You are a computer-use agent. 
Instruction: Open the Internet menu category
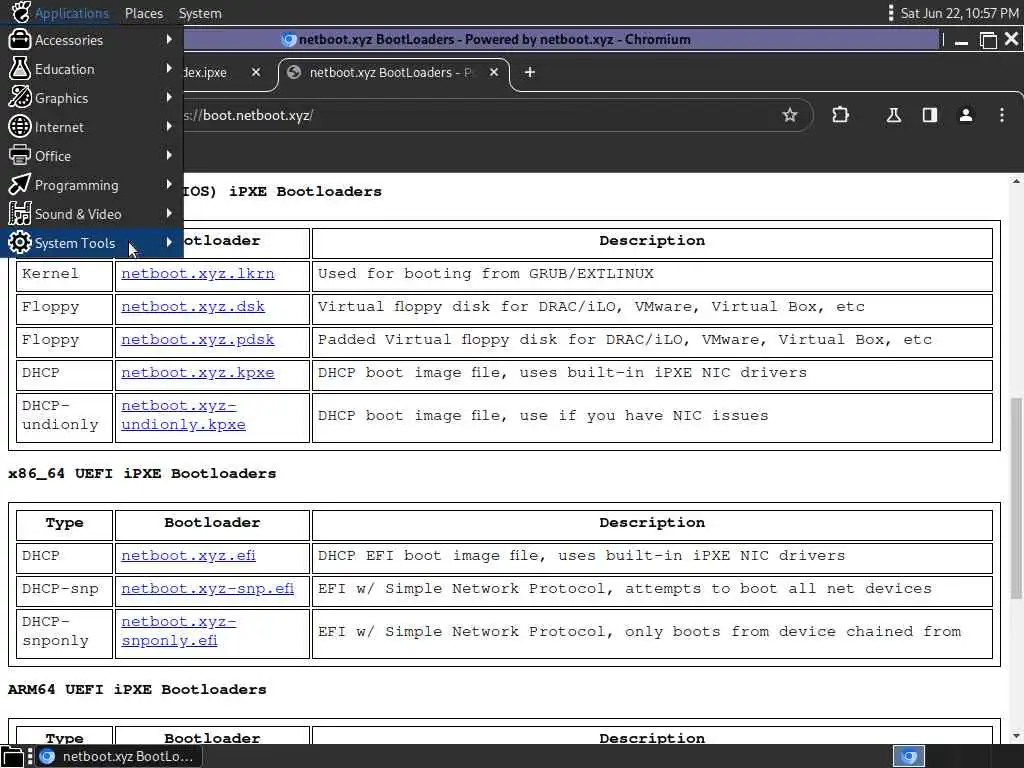click(91, 127)
